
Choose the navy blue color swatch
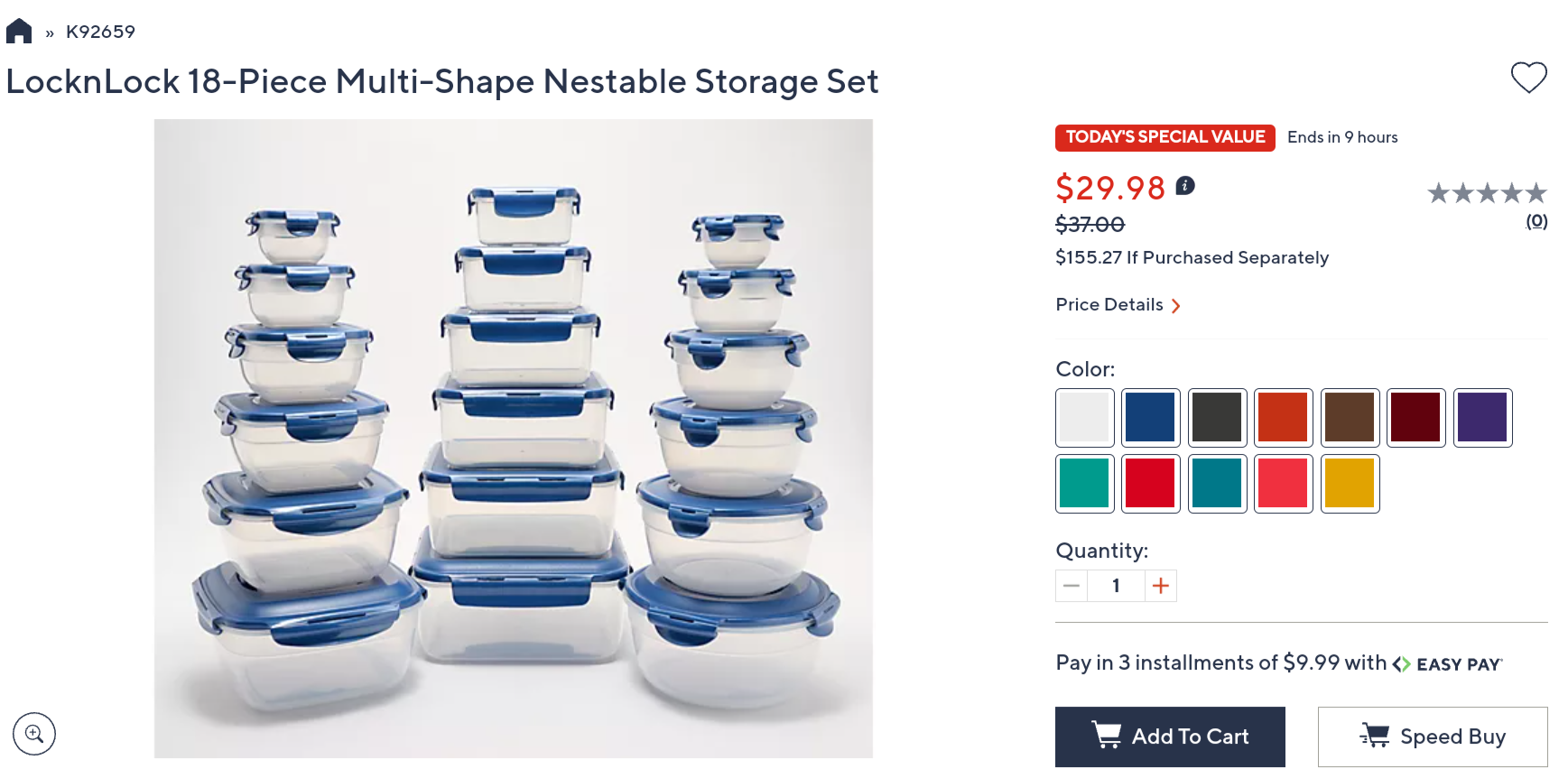(x=1151, y=418)
